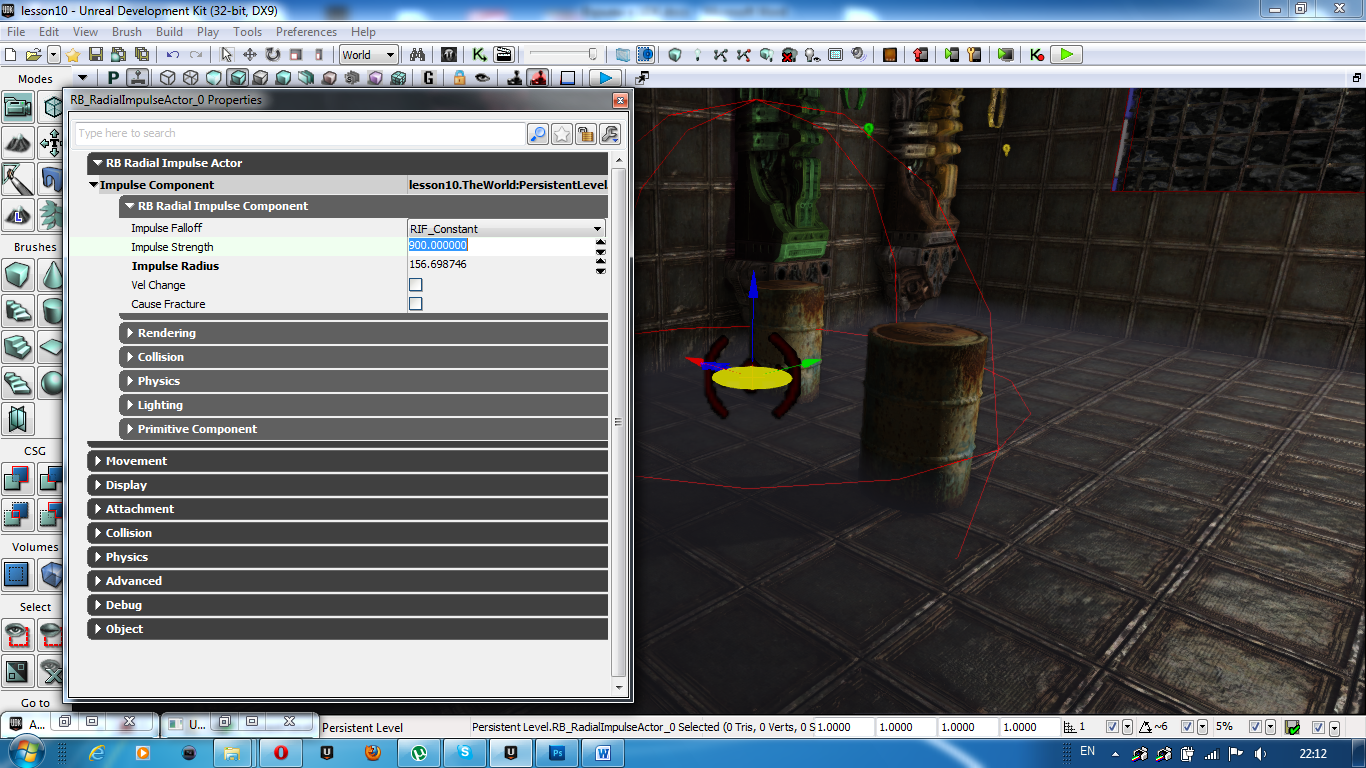Open the Build menu

click(169, 32)
